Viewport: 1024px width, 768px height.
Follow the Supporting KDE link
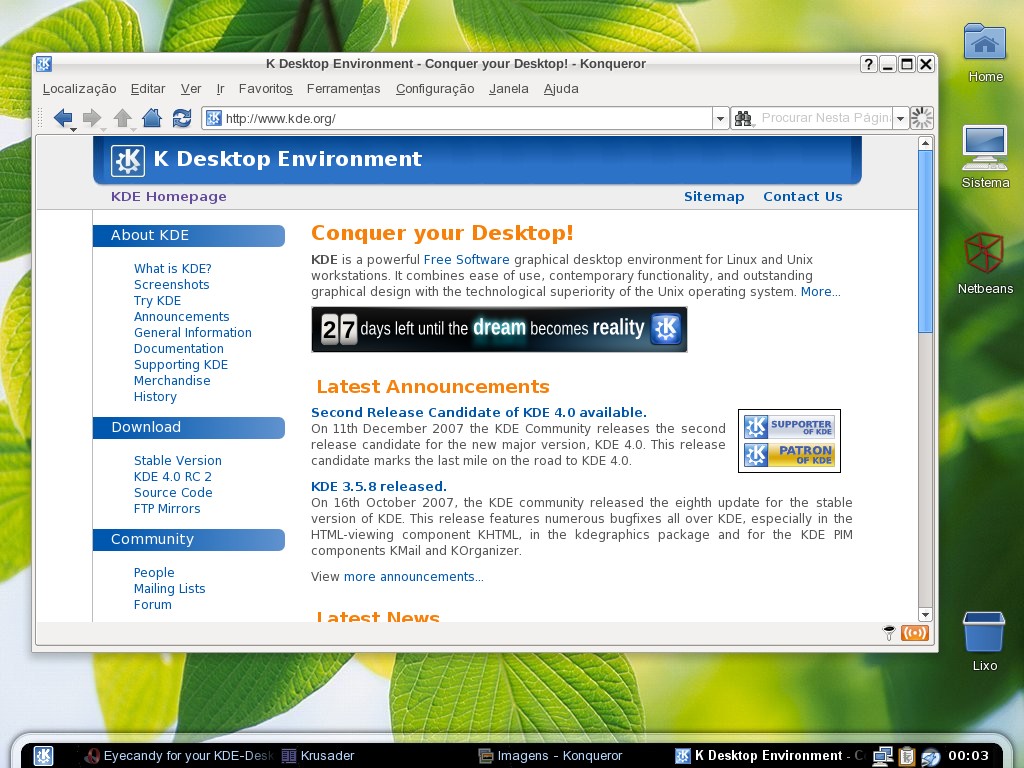click(181, 364)
